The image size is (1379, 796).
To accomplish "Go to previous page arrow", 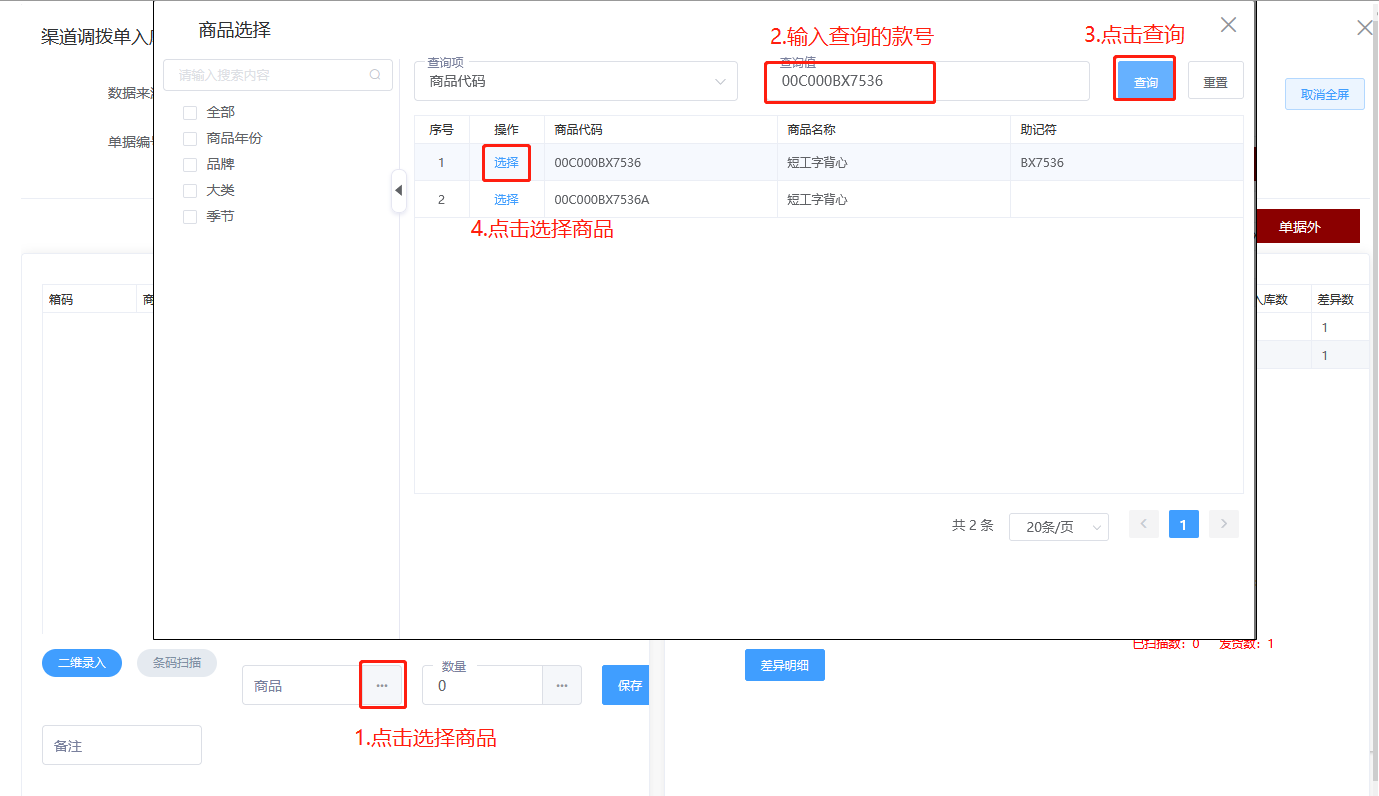I will point(1144,524).
